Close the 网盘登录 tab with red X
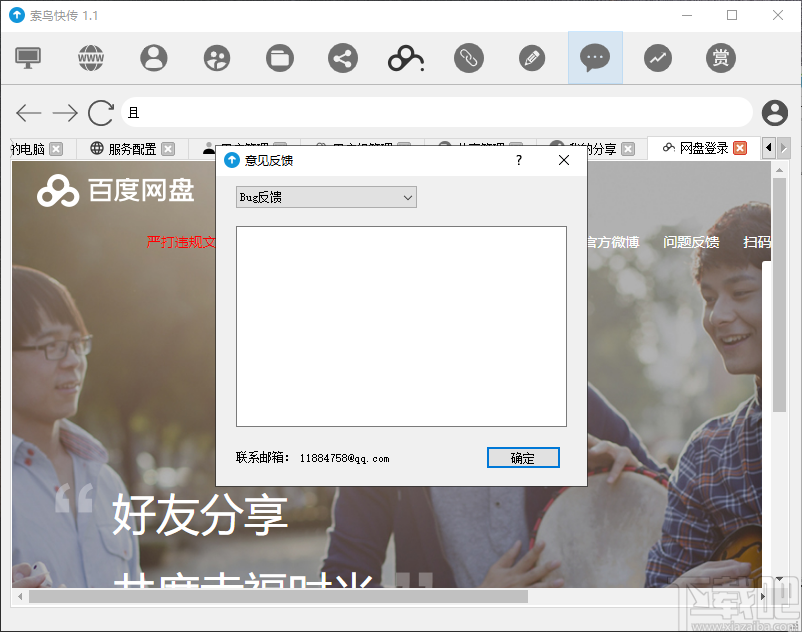Viewport: 802px width, 632px height. point(740,148)
